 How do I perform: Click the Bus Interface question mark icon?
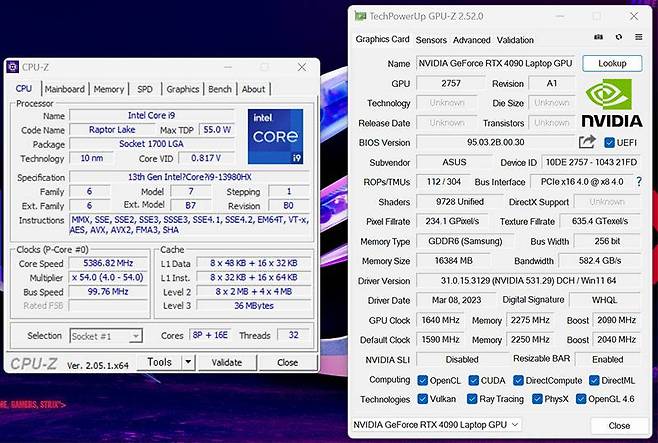639,182
